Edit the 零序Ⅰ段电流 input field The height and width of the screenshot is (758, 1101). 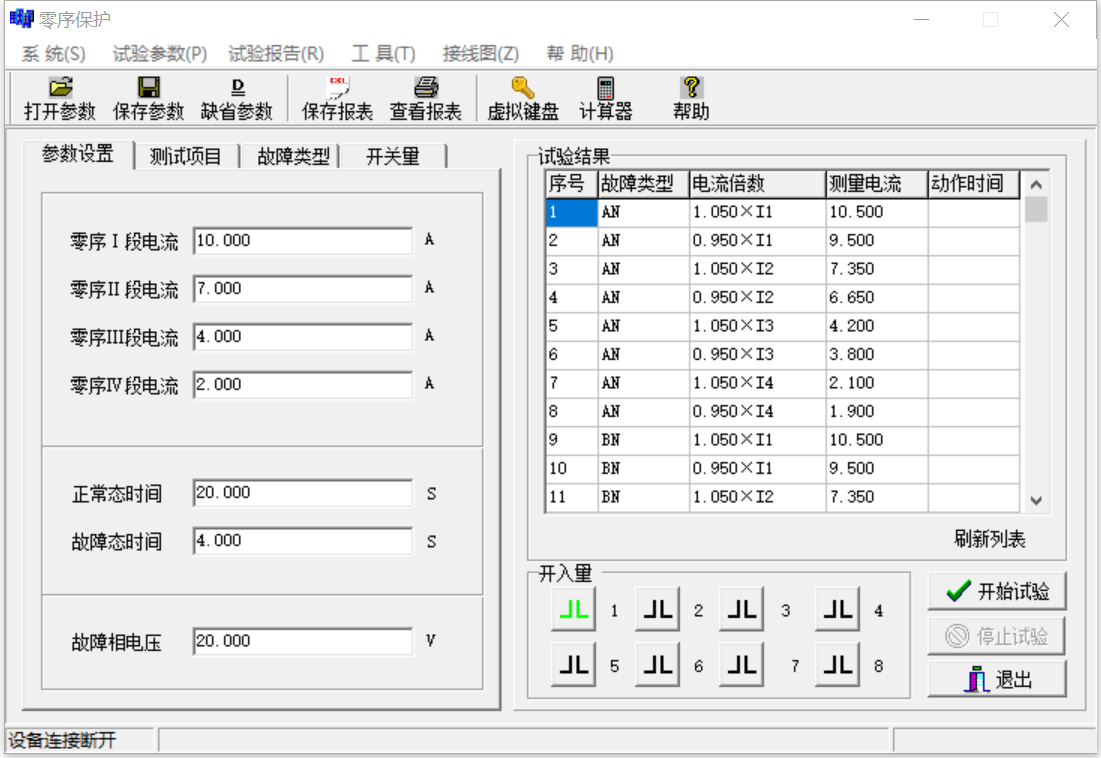click(300, 240)
